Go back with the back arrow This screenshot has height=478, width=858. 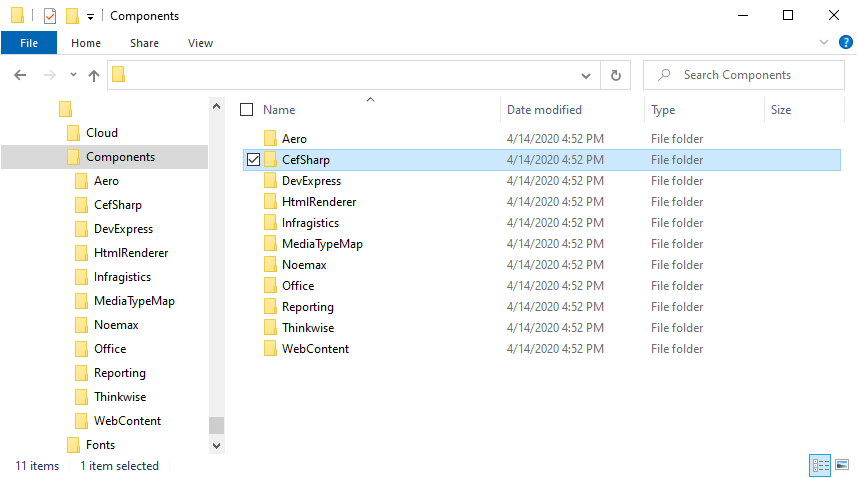pos(20,75)
